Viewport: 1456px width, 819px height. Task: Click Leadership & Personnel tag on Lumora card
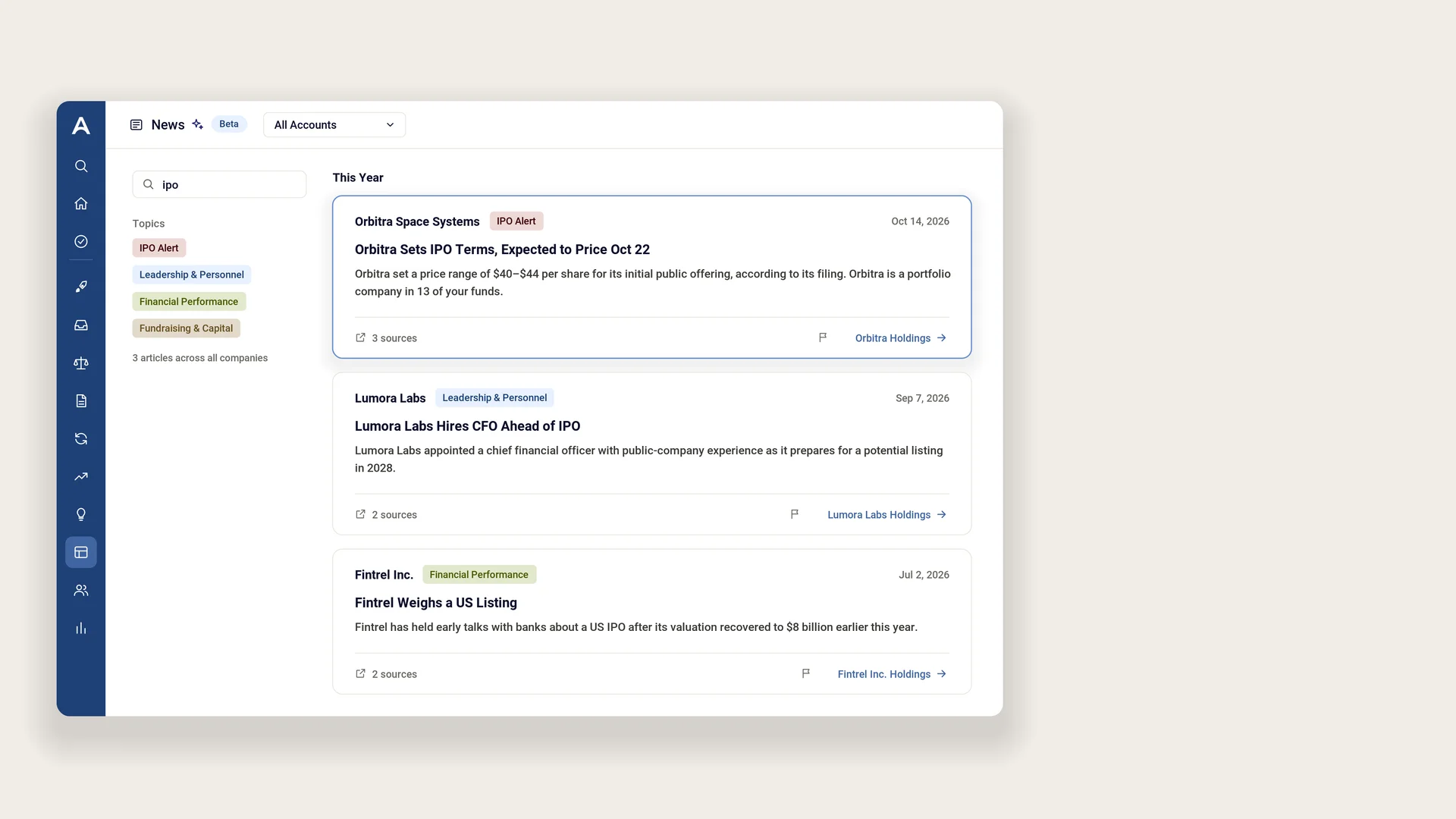[494, 398]
